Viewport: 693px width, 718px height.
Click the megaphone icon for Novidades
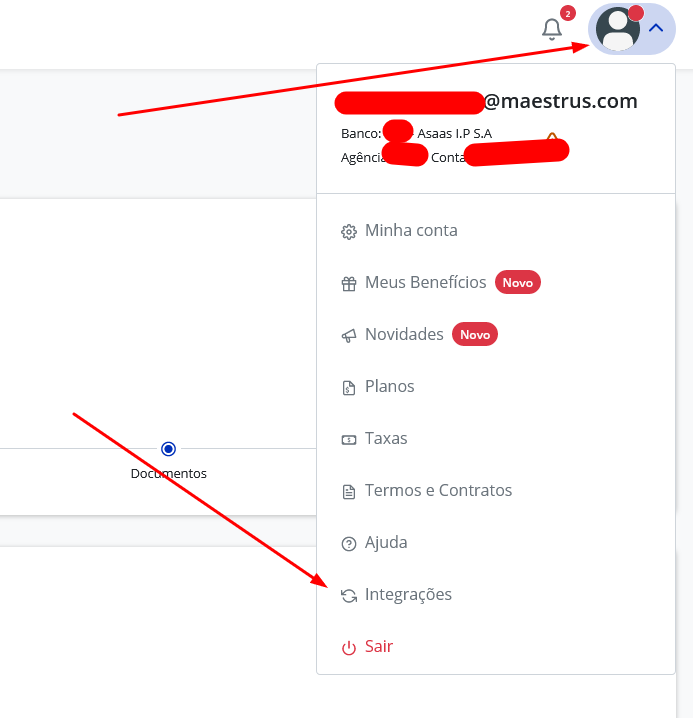[349, 336]
